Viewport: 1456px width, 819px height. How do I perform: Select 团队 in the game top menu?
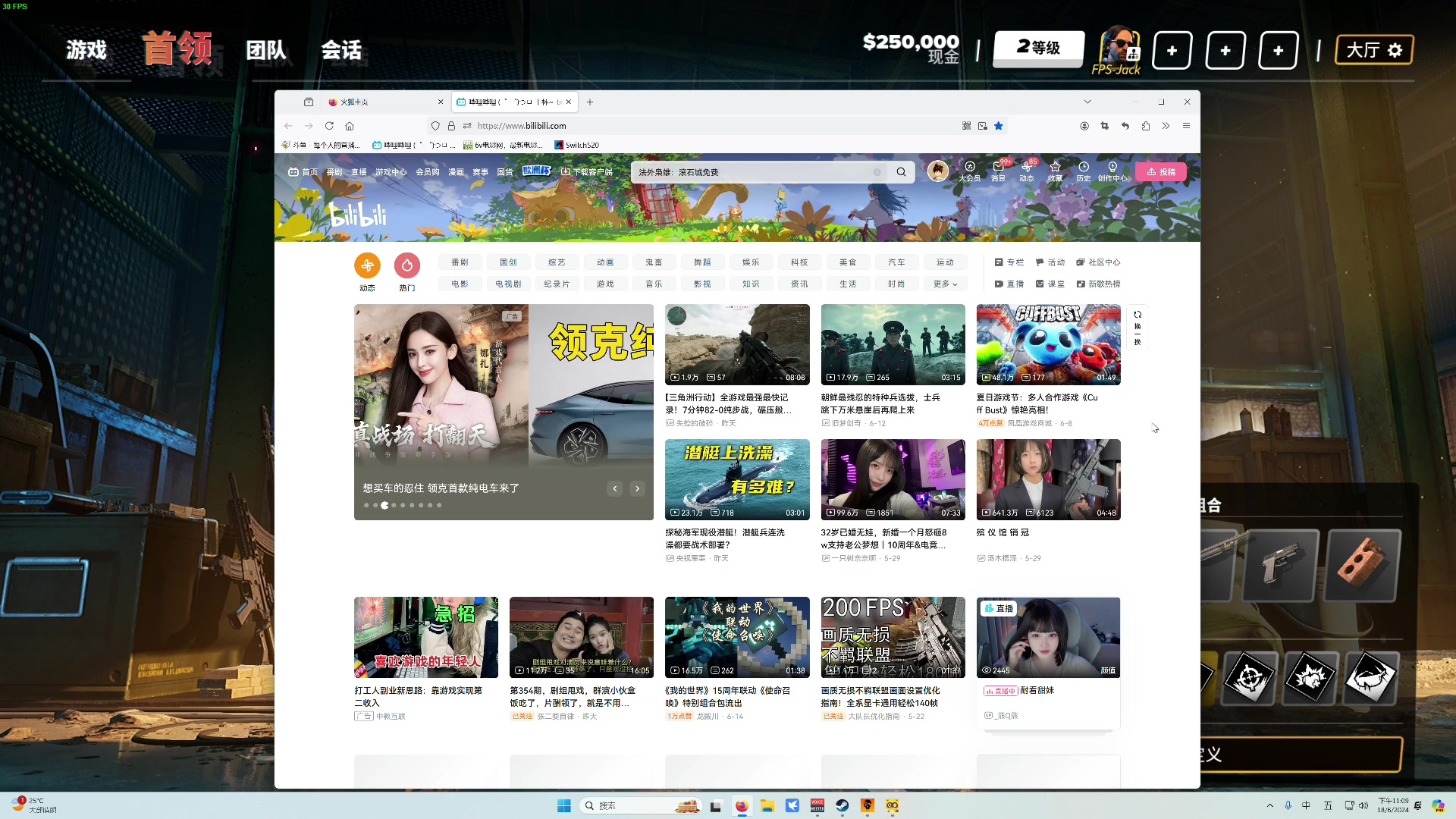(266, 50)
